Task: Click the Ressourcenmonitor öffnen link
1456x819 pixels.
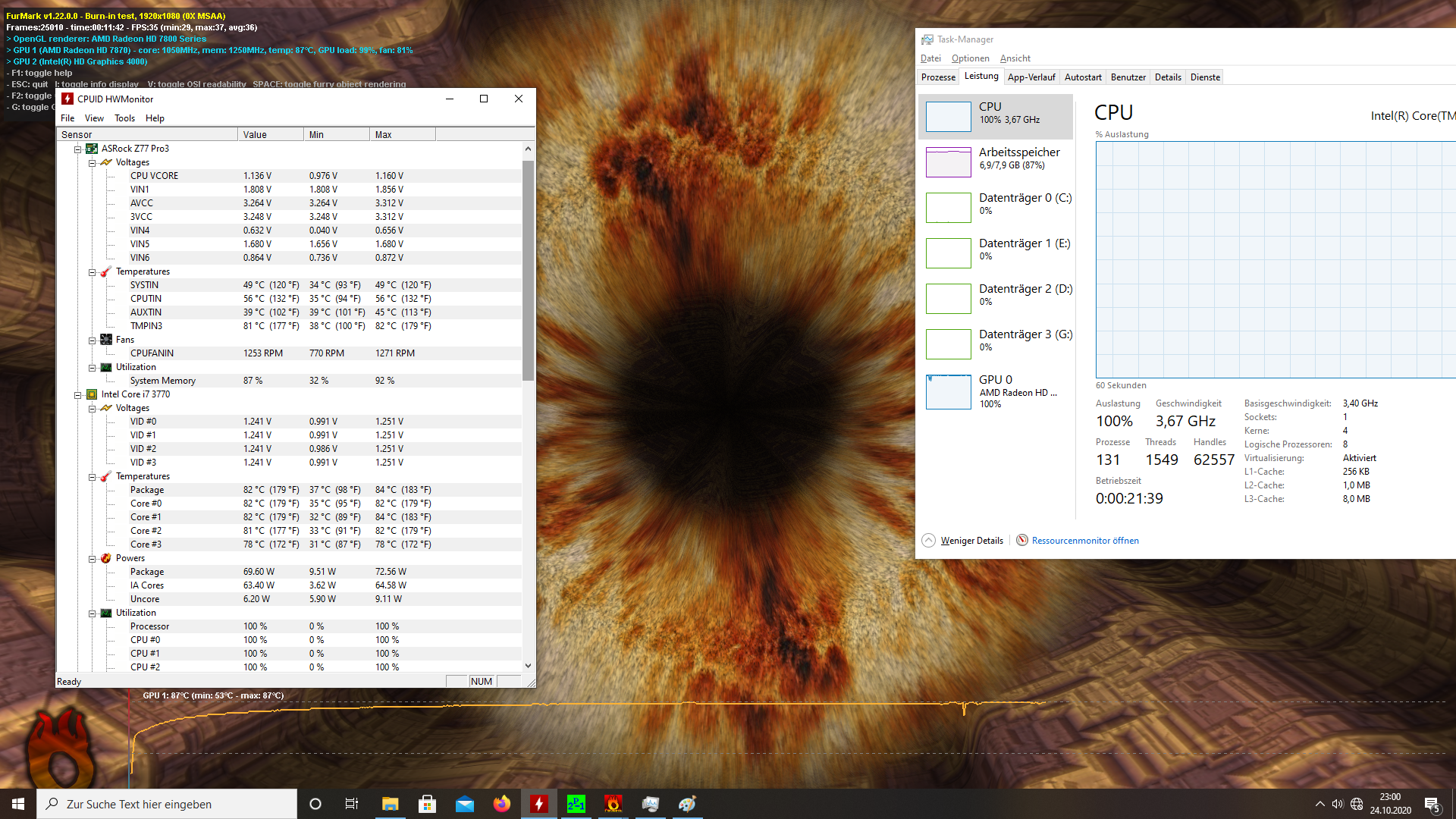Action: (x=1084, y=541)
